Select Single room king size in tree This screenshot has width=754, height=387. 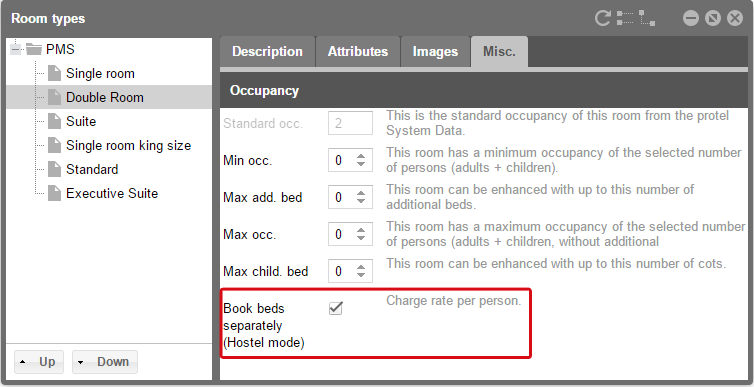point(128,145)
